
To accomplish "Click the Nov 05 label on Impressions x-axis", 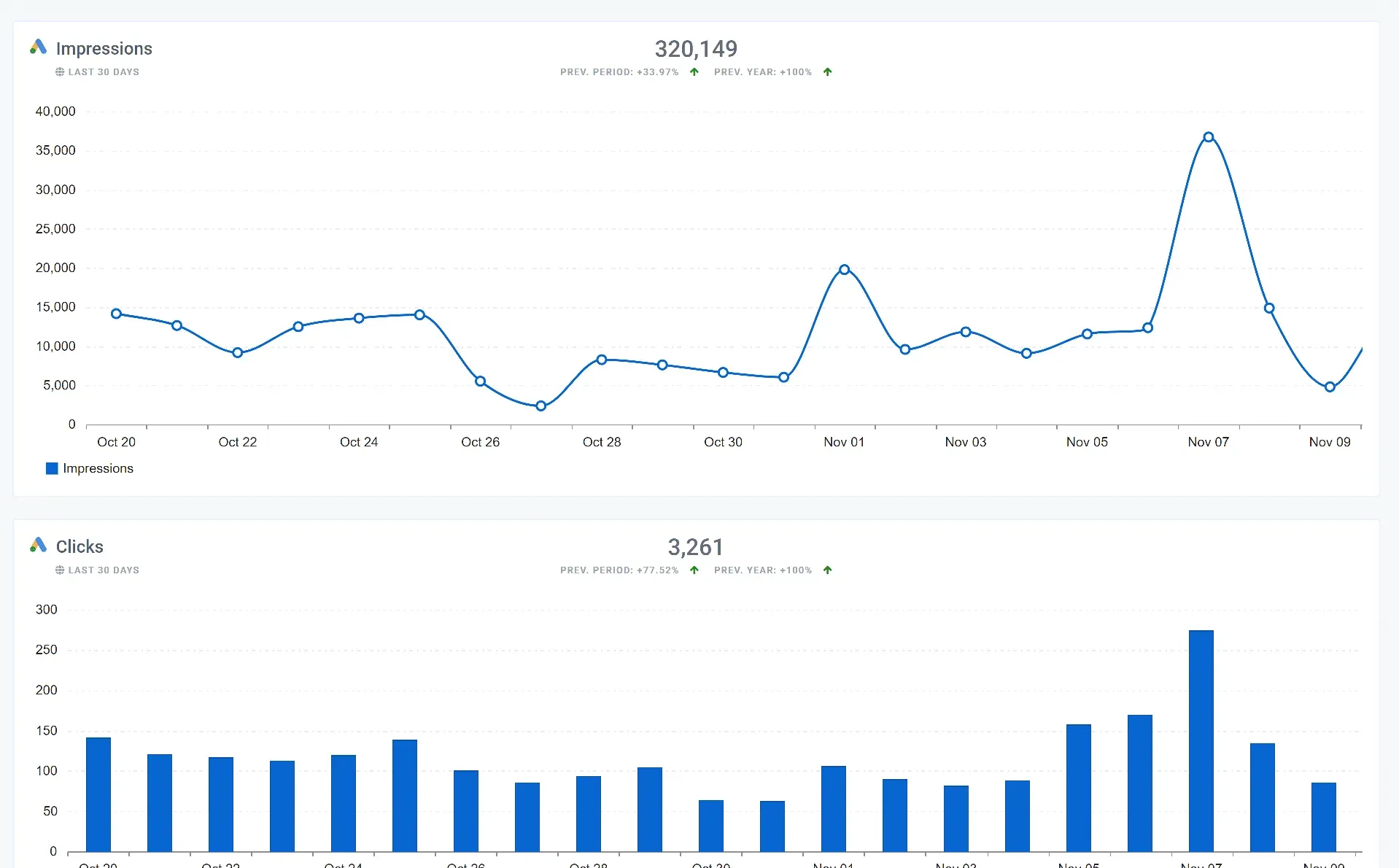I will [1087, 442].
